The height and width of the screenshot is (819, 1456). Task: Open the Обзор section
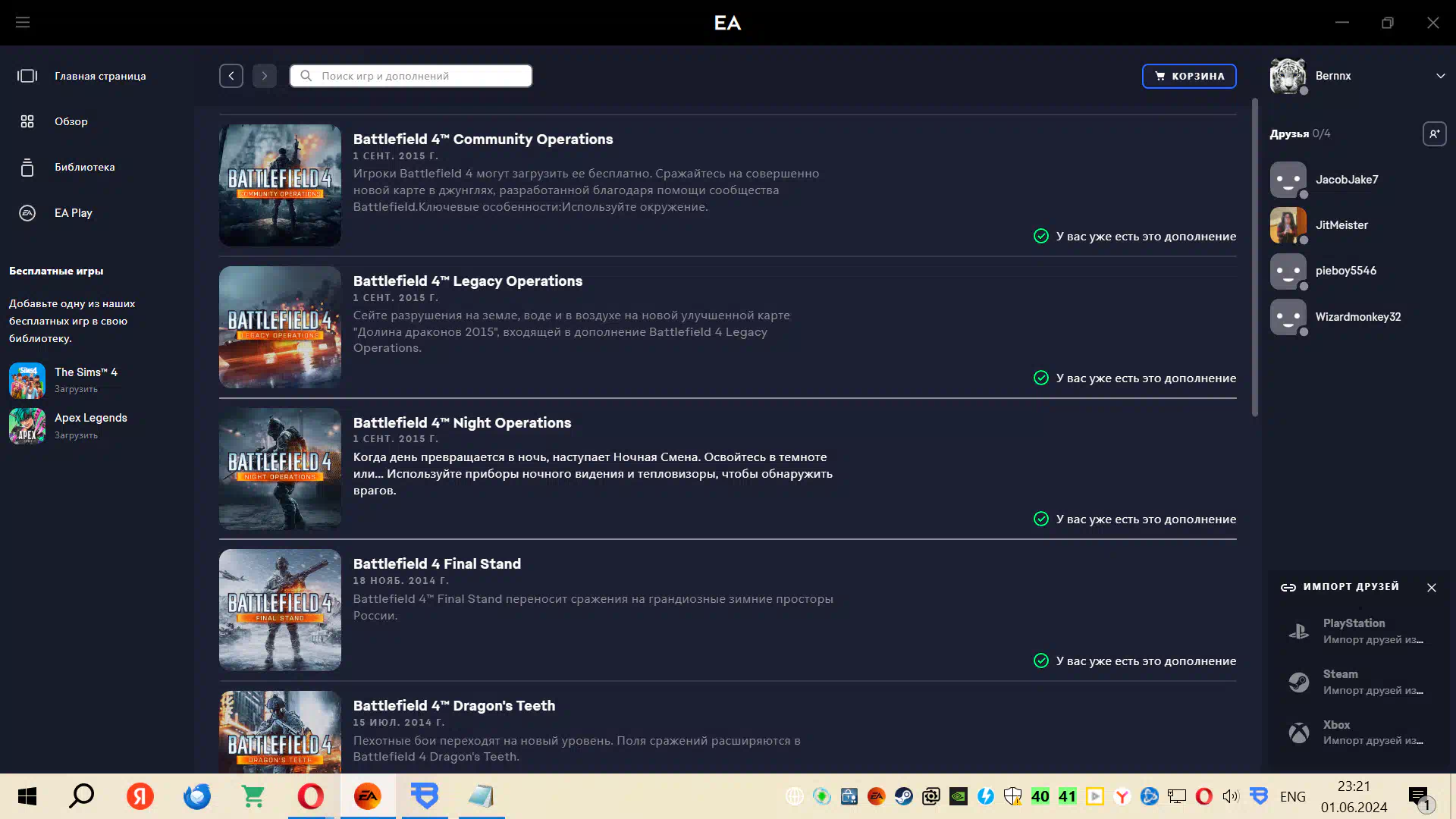tap(71, 121)
